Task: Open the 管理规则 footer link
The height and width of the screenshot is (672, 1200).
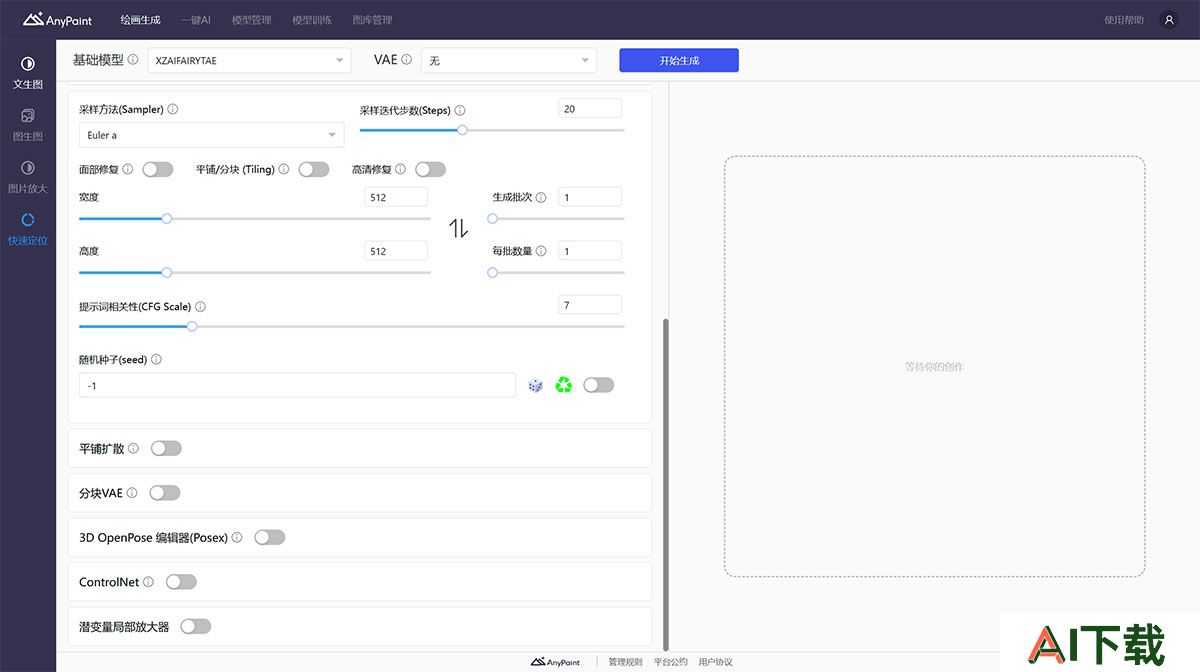Action: click(626, 662)
